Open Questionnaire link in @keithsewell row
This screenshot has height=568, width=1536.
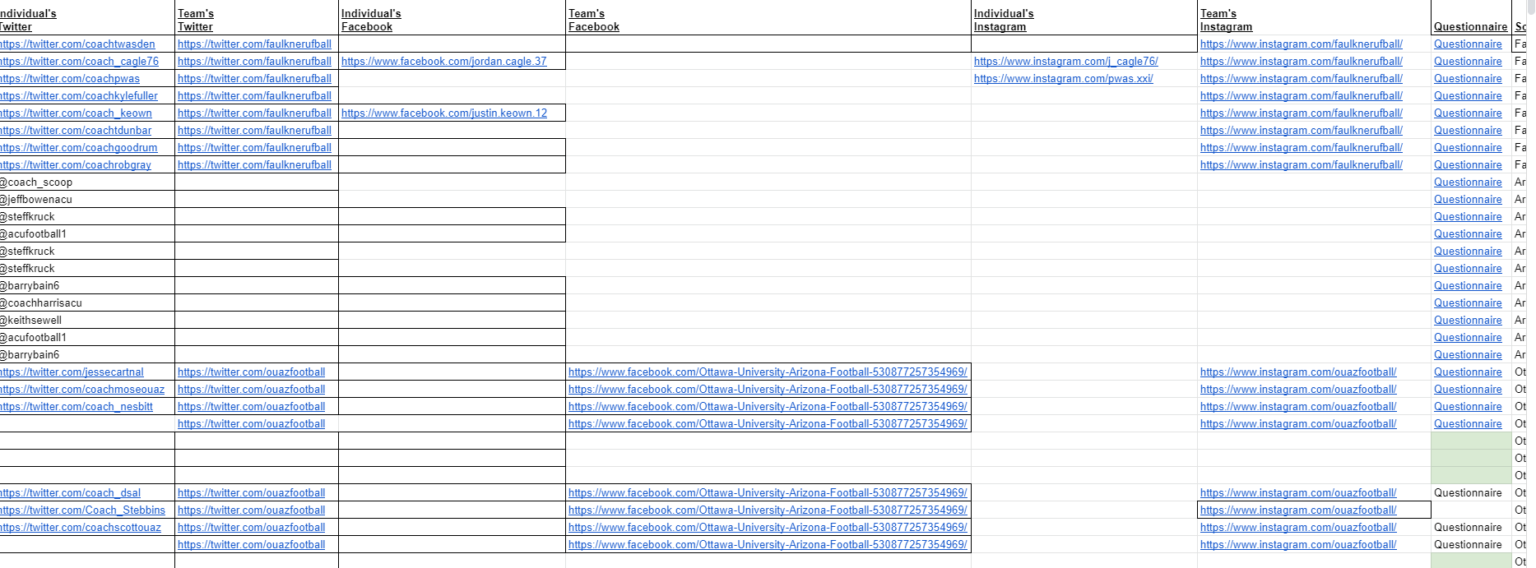tap(1468, 320)
